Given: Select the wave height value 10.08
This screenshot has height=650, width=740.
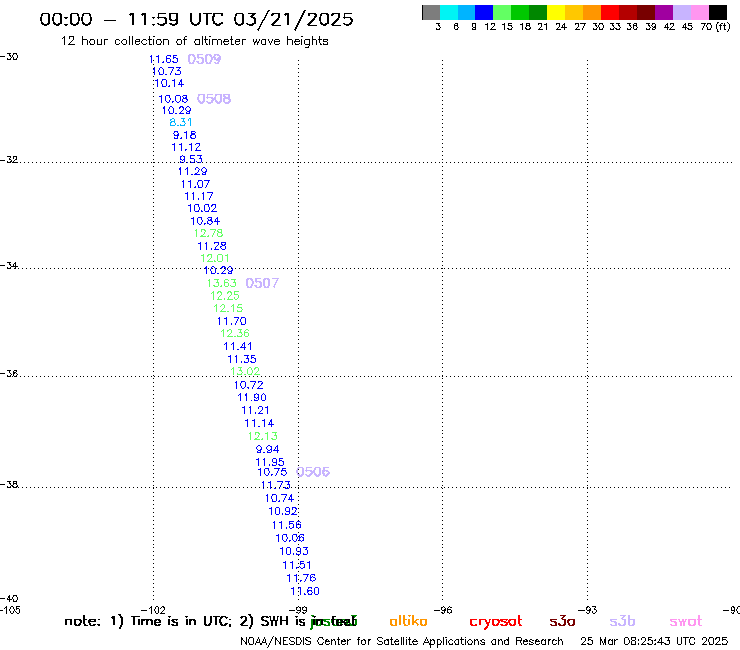Looking at the screenshot, I should pyautogui.click(x=173, y=99).
